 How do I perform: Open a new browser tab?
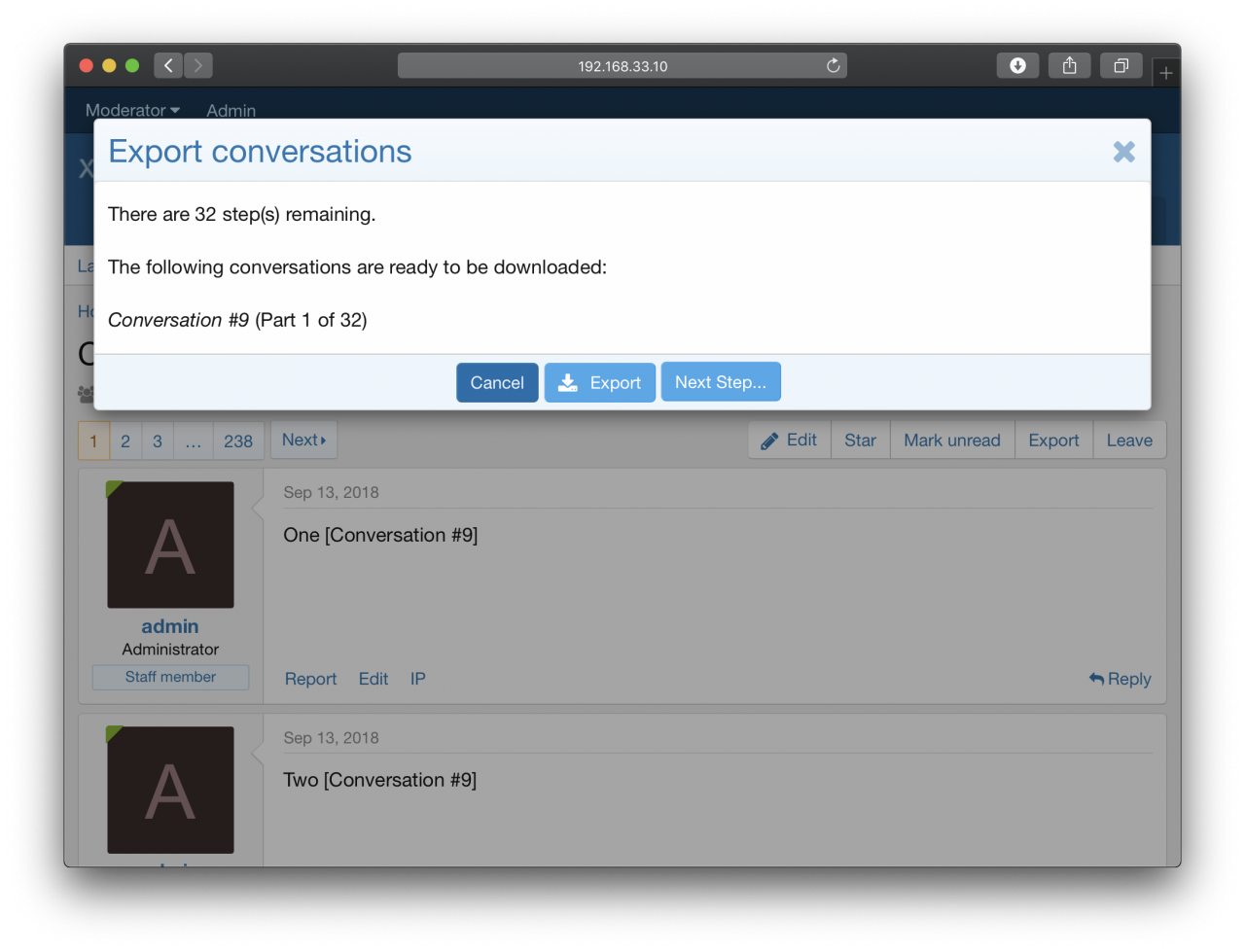click(1165, 73)
